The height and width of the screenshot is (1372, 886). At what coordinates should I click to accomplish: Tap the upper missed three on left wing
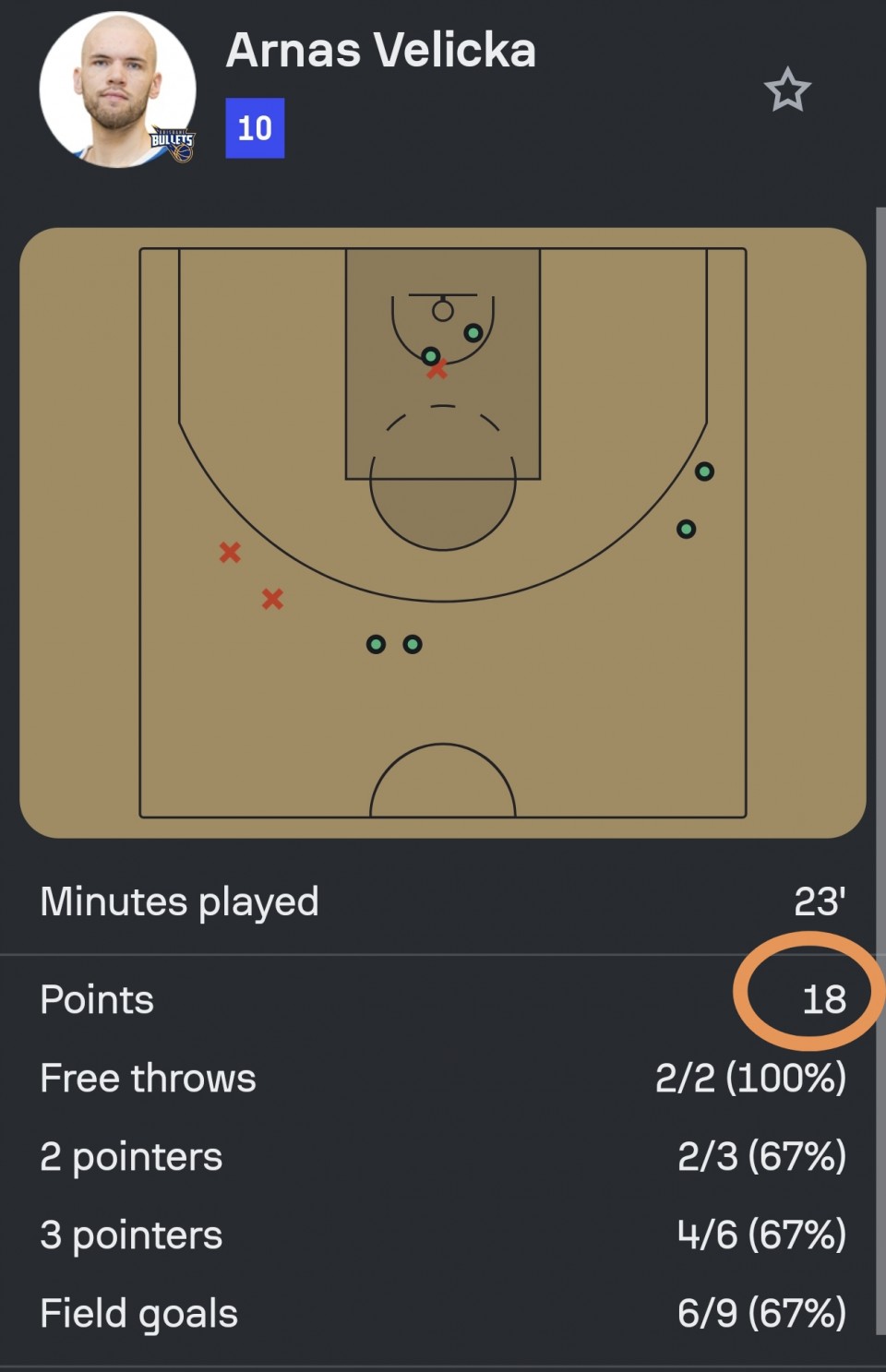coord(230,552)
